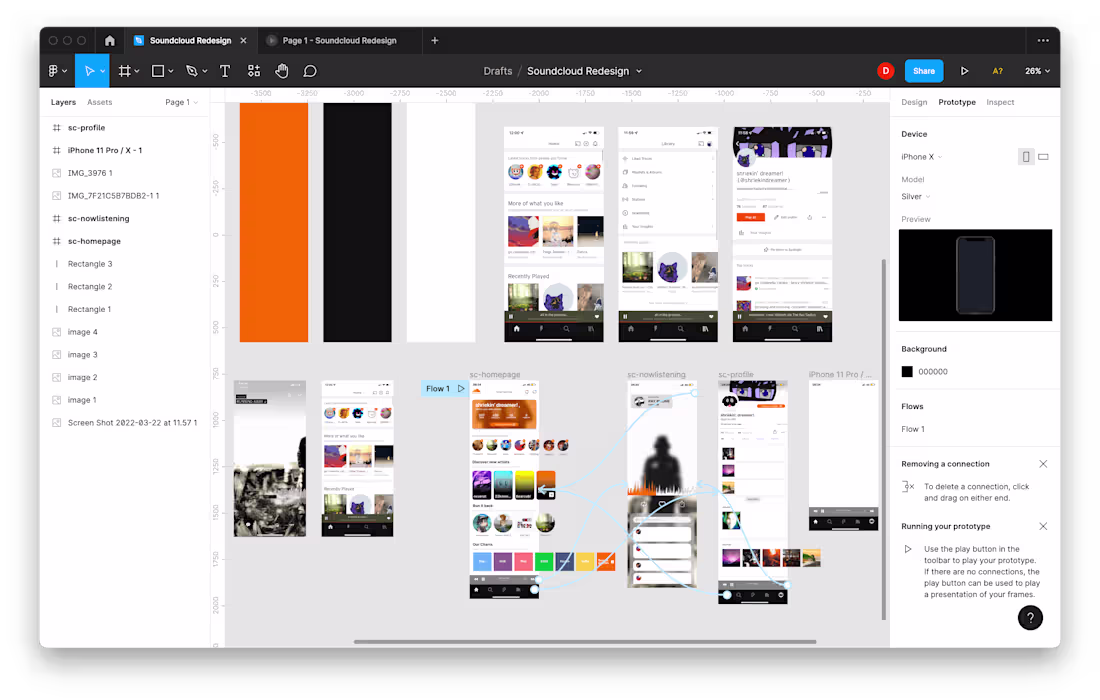1100x700 pixels.
Task: Open the Comment tool
Action: click(309, 70)
